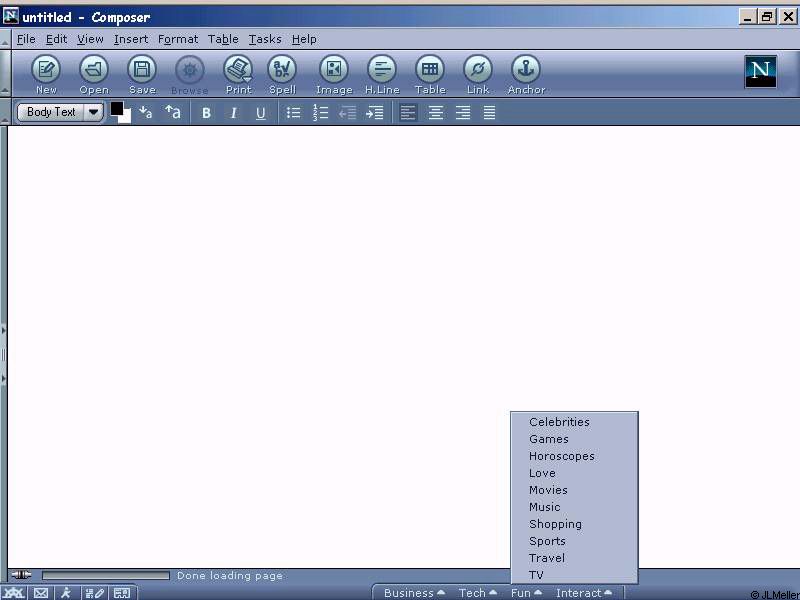Open Address Book component icon
The image size is (800, 600).
coord(121,593)
